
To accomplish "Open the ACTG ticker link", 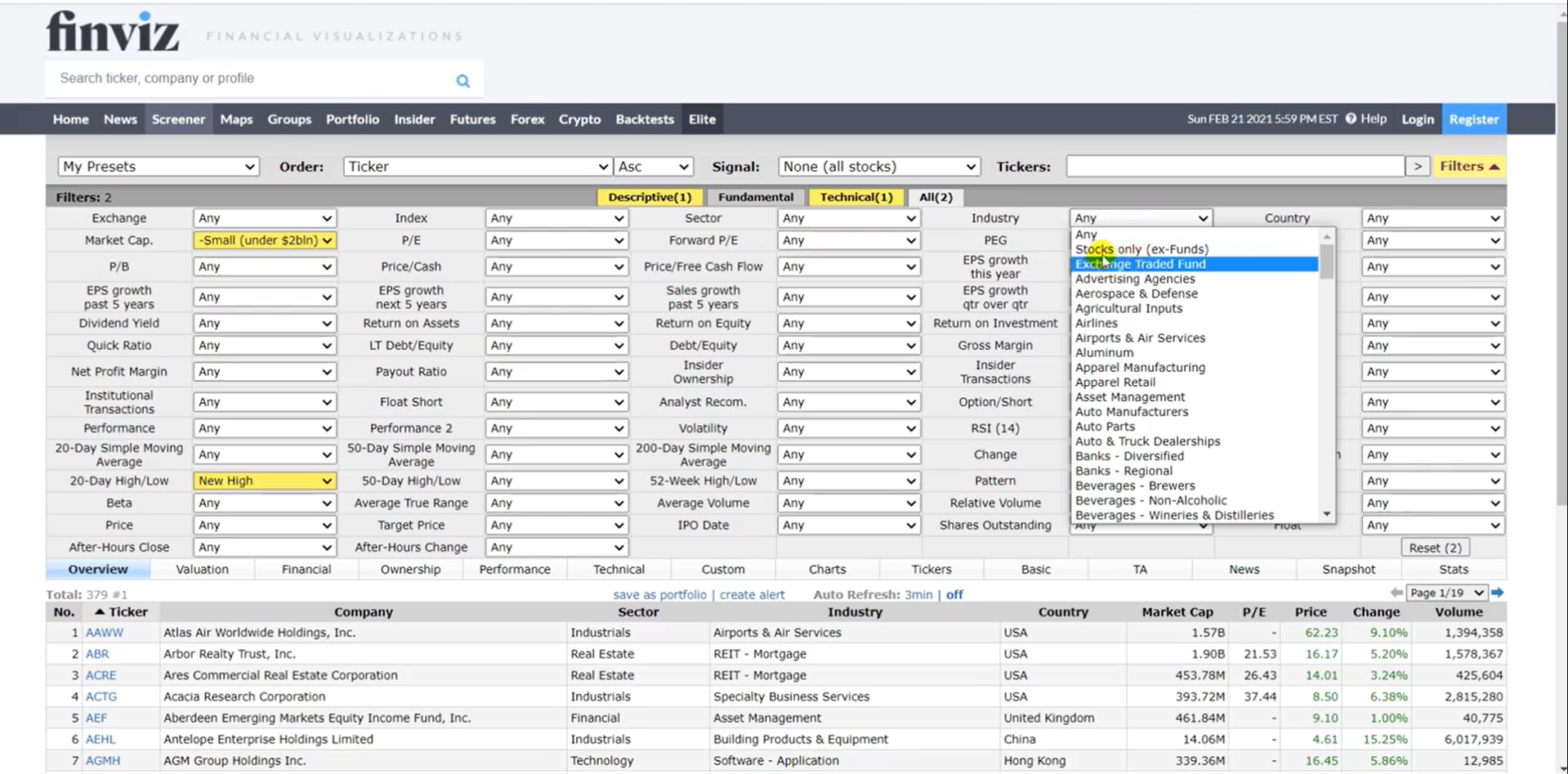I will tap(101, 696).
